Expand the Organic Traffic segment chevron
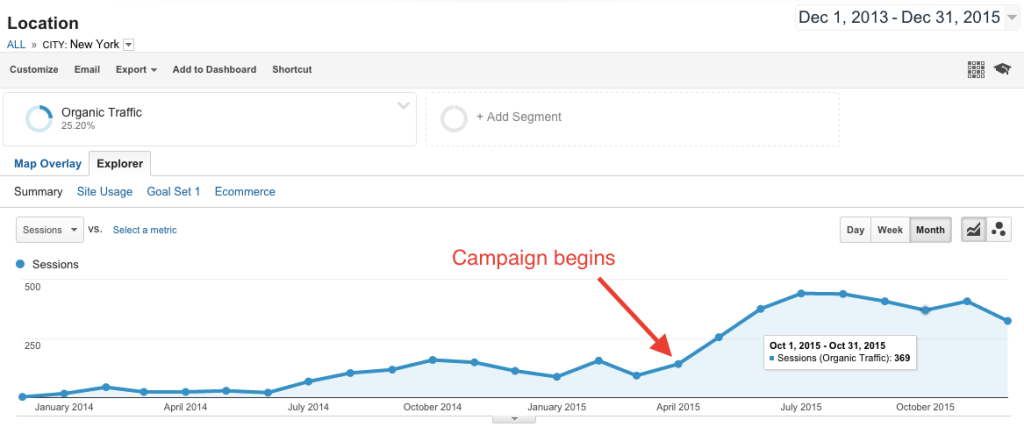 click(403, 105)
